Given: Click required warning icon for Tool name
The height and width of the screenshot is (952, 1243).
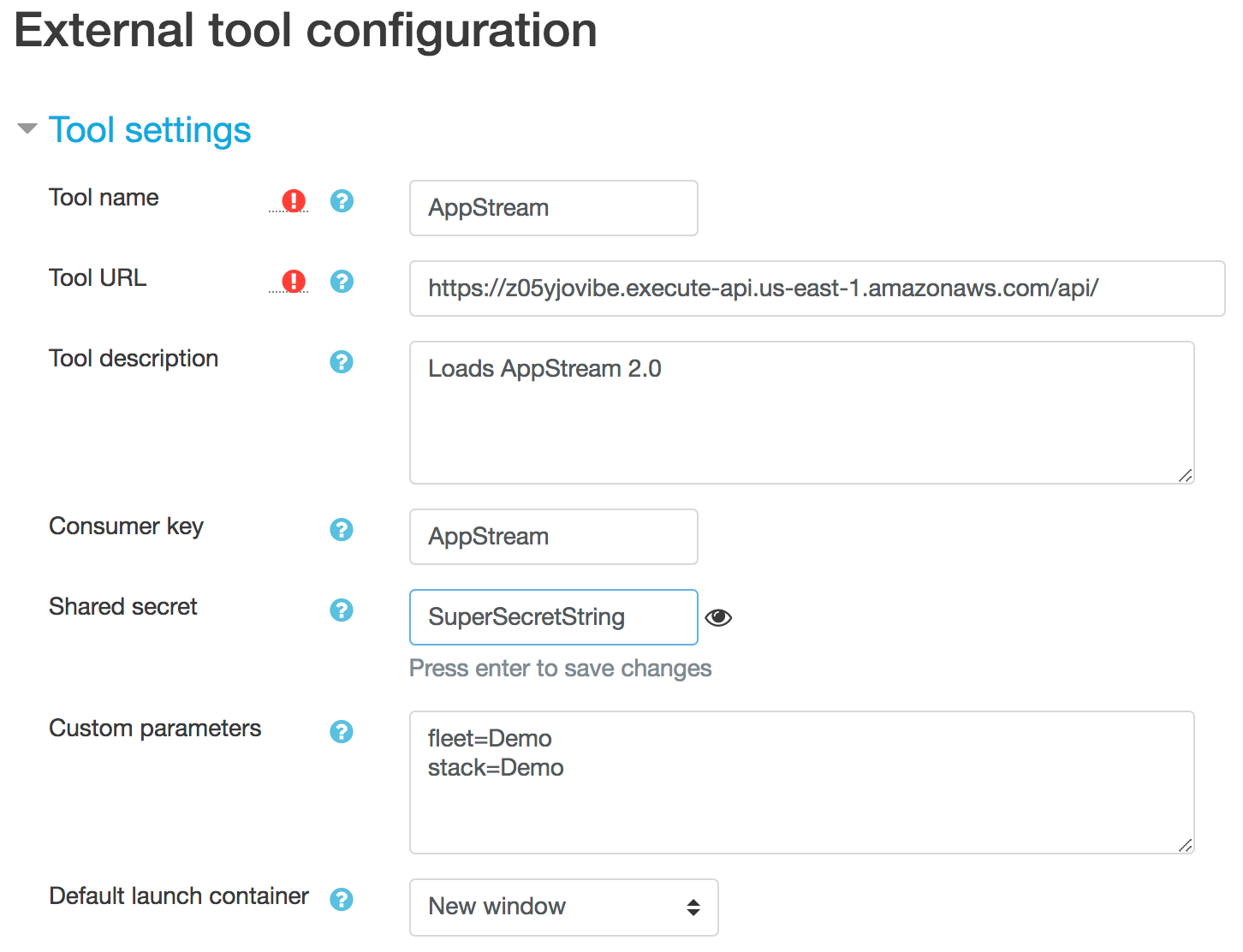Looking at the screenshot, I should click(294, 201).
